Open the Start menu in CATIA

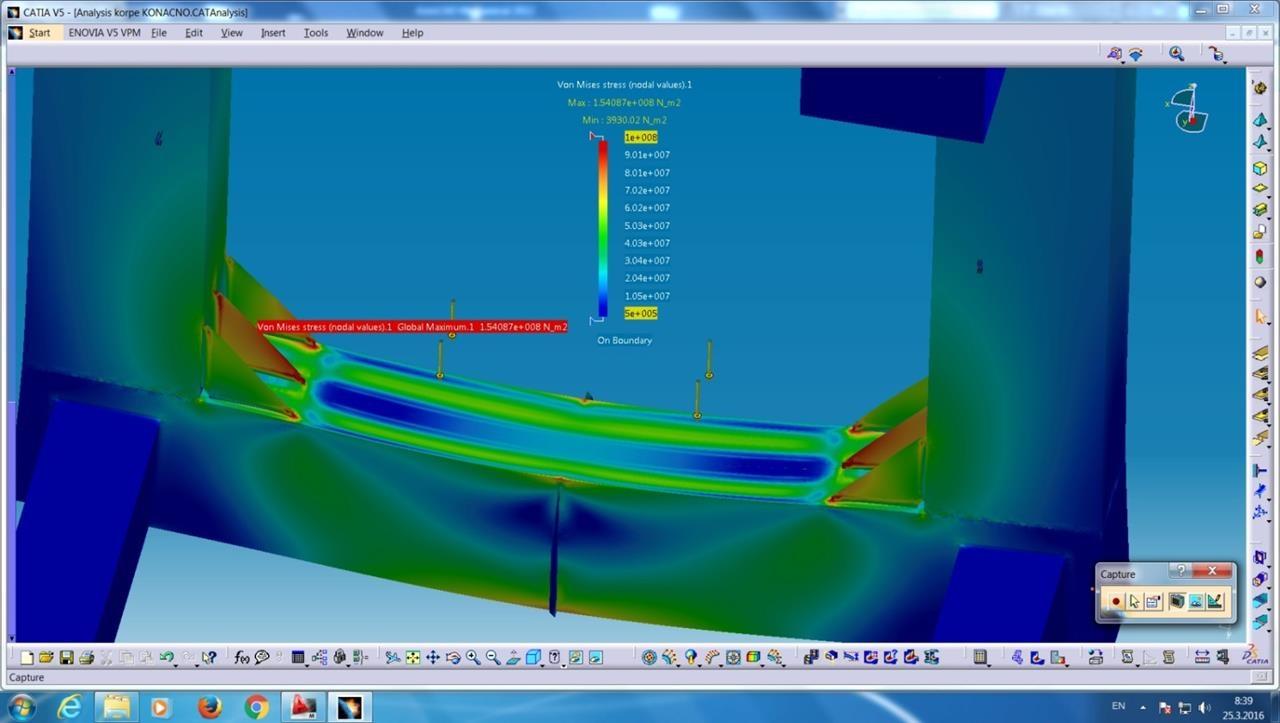pos(39,33)
